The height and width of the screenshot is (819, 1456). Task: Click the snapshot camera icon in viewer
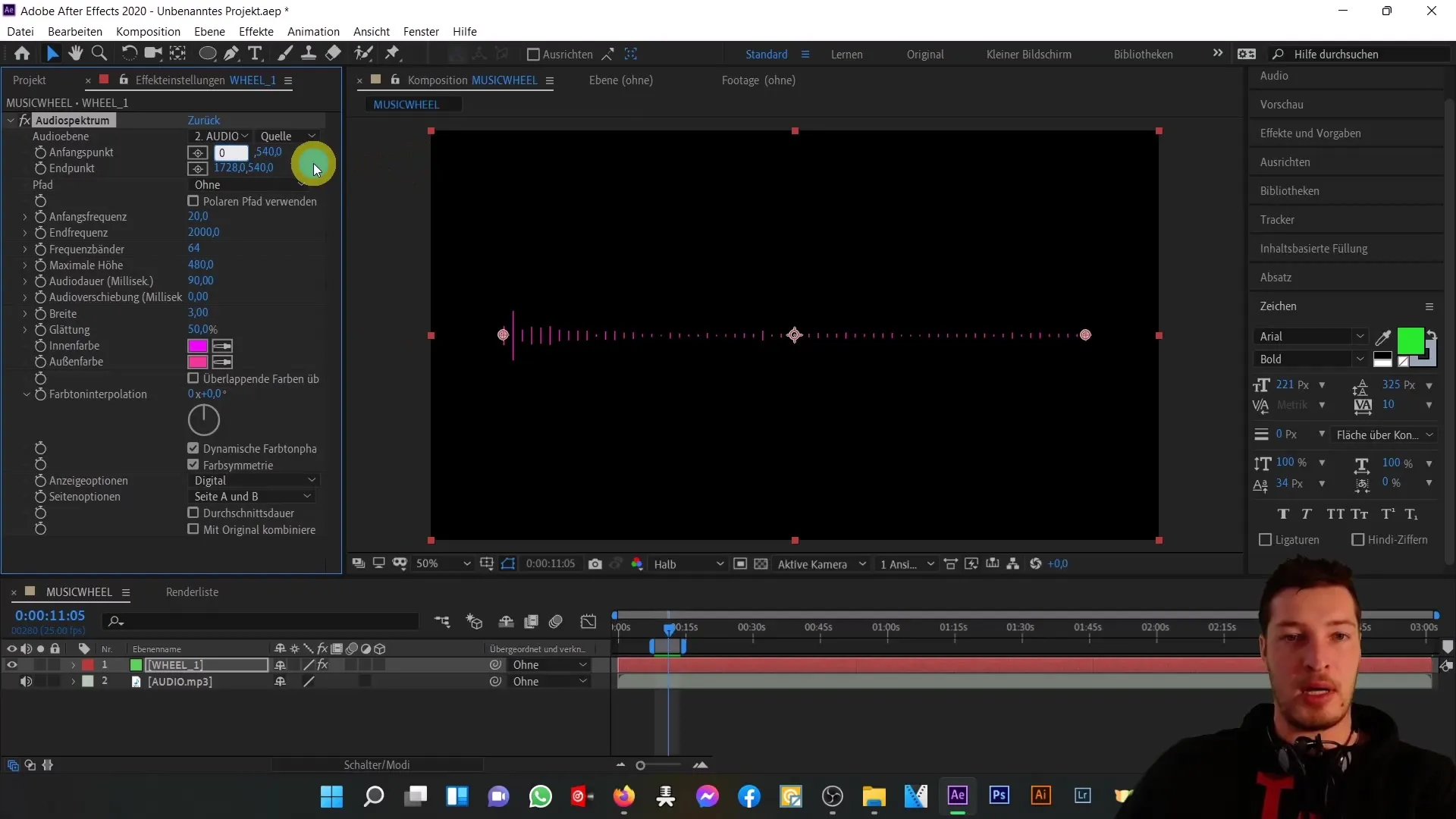coord(595,564)
